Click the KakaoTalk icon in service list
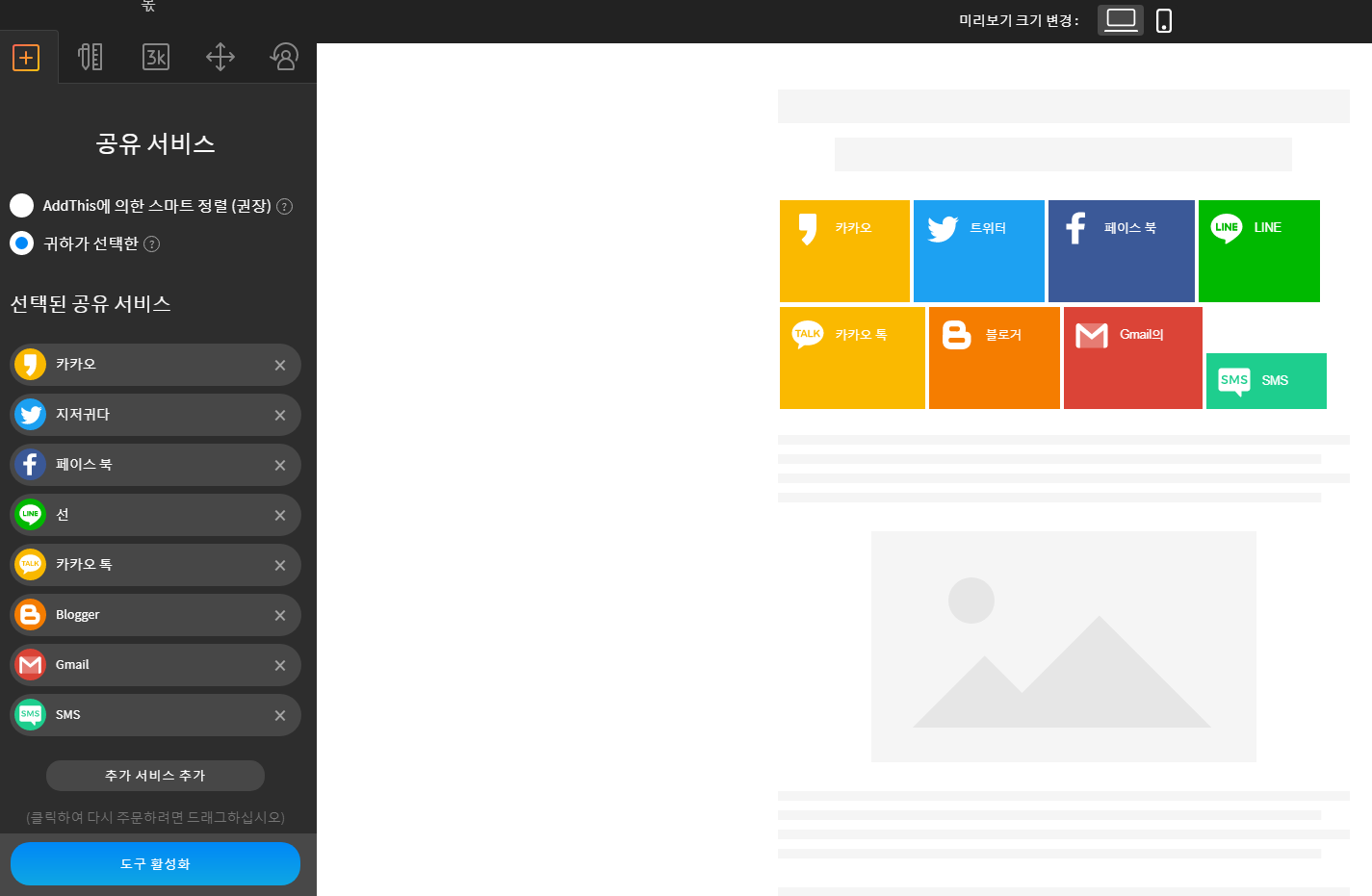The height and width of the screenshot is (896, 1372). [x=31, y=565]
